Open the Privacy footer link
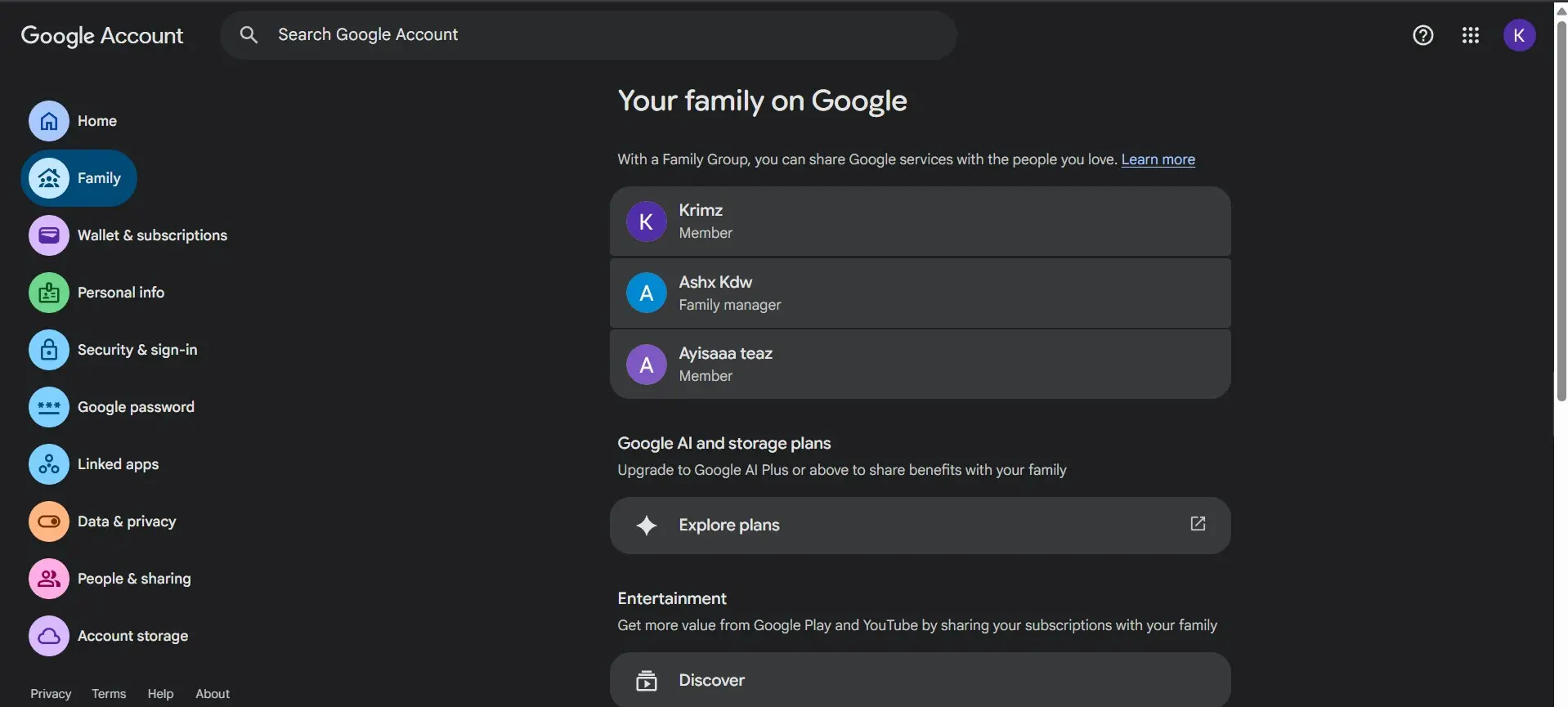The image size is (1568, 707). point(51,694)
